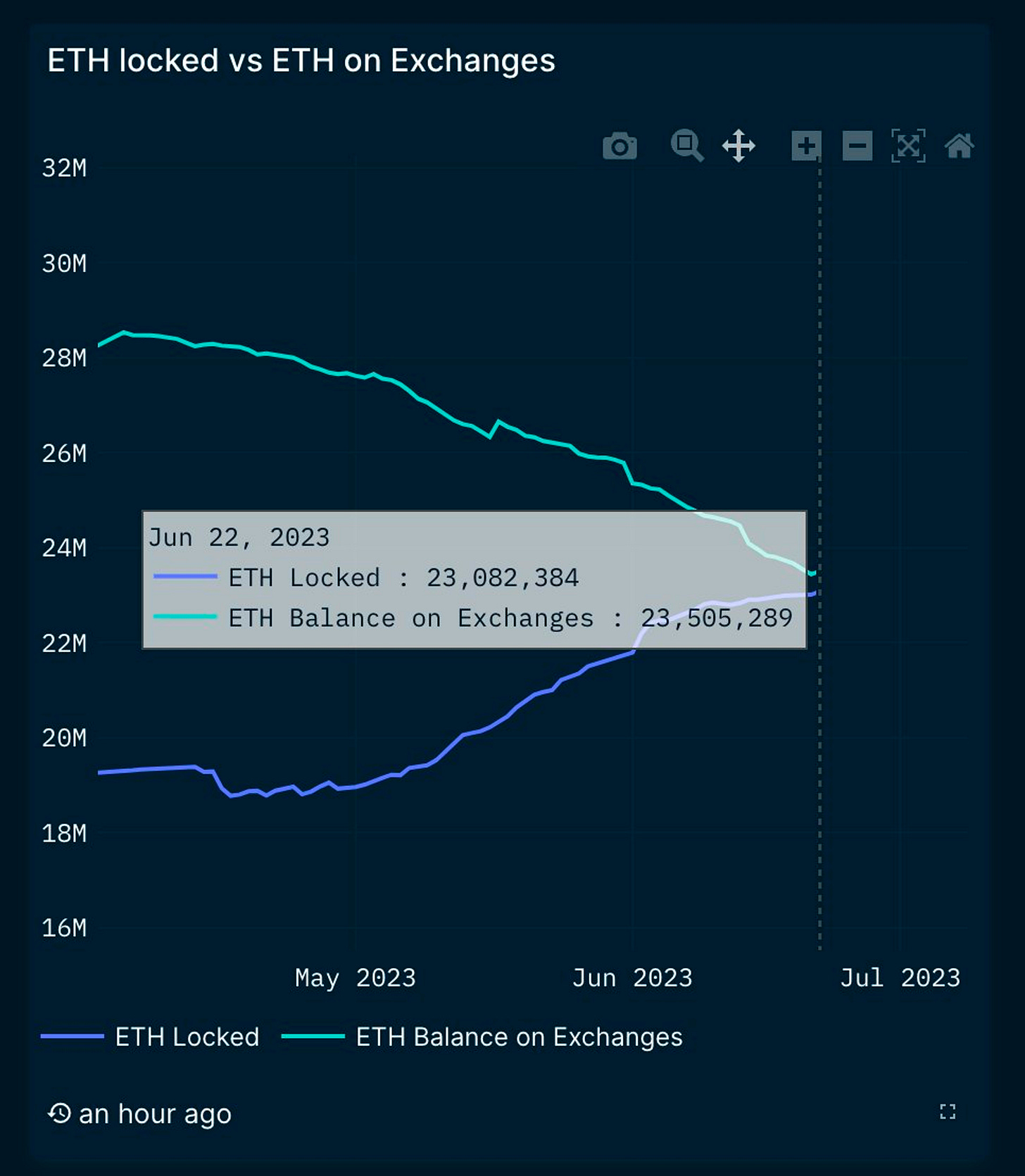Screen dimensions: 1025x1176
Task: Click the refresh history clock icon
Action: (x=59, y=1113)
